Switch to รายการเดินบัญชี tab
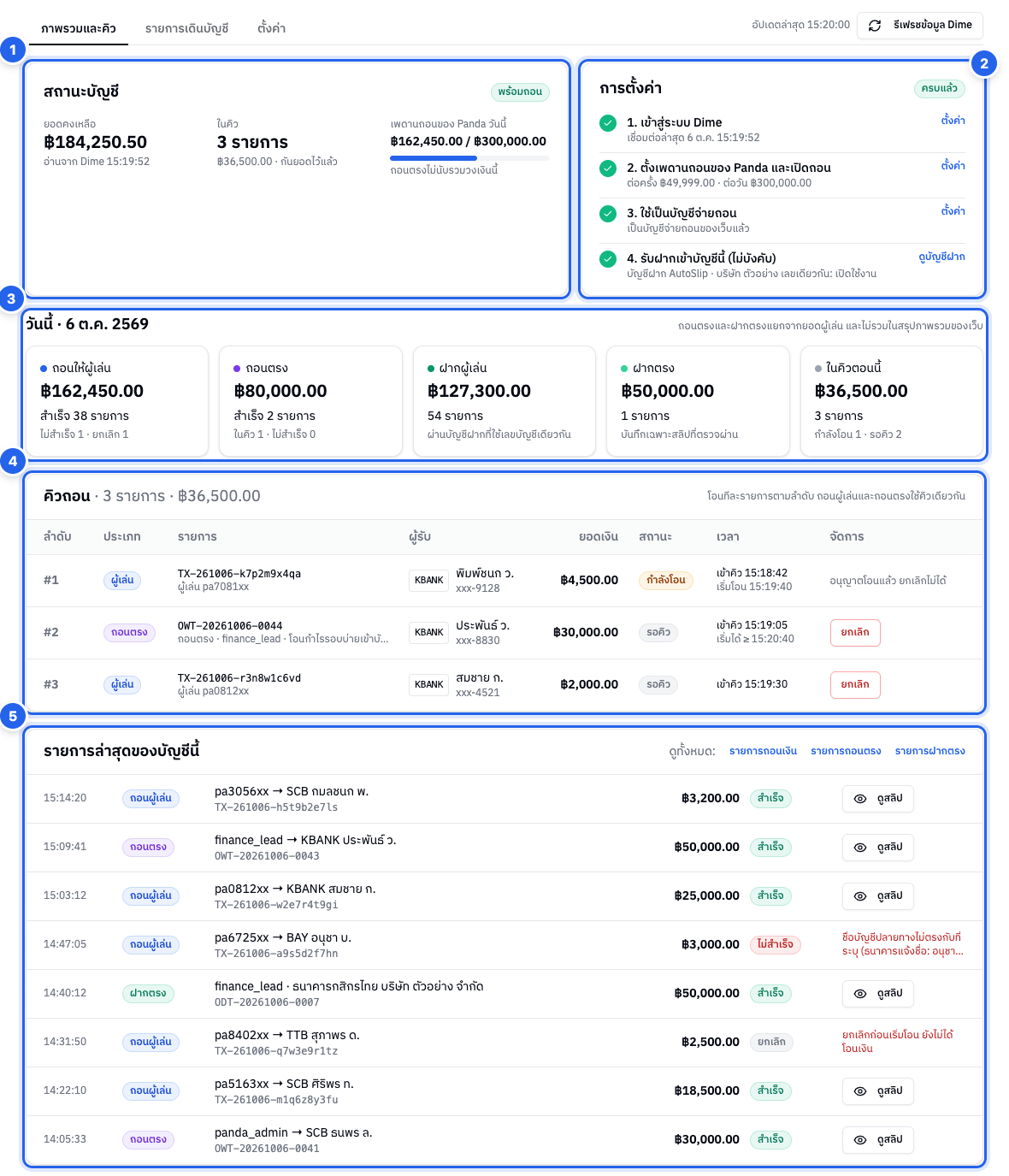The width and height of the screenshot is (1009, 1176). click(x=186, y=28)
